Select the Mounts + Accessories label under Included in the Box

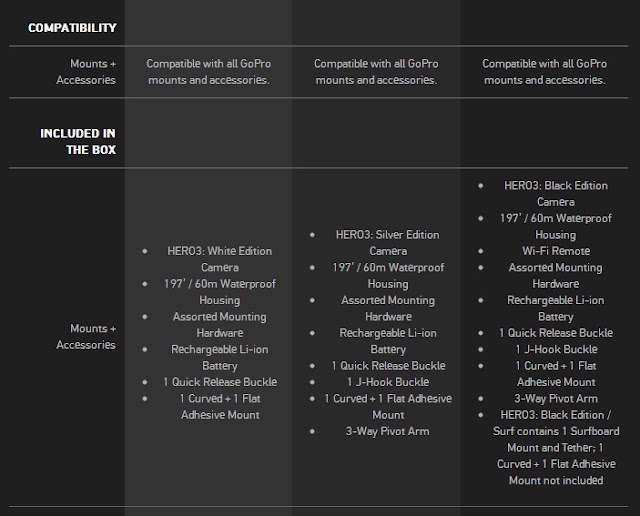pyautogui.click(x=86, y=337)
